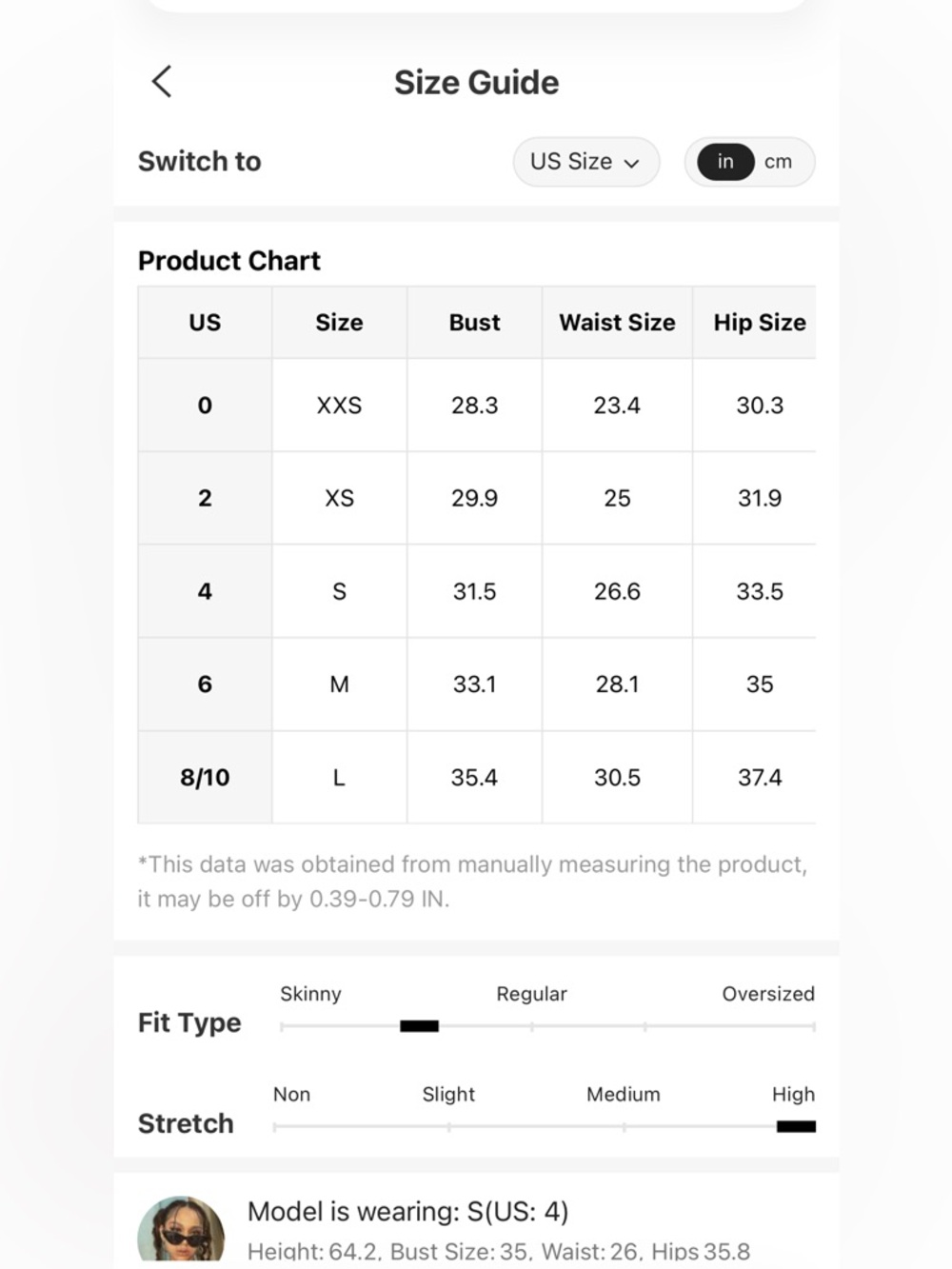Select the S size cell
Image resolution: width=952 pixels, height=1269 pixels.
click(x=340, y=591)
